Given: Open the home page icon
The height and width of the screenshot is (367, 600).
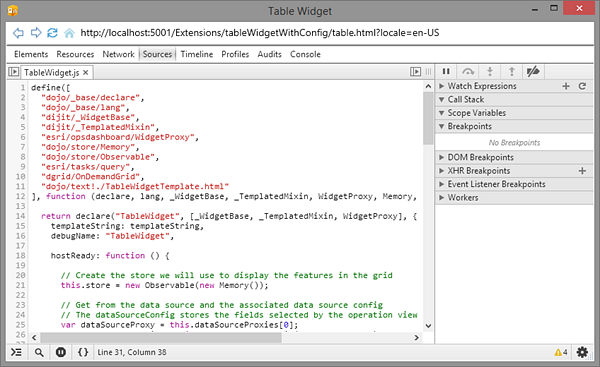Looking at the screenshot, I should [x=69, y=33].
